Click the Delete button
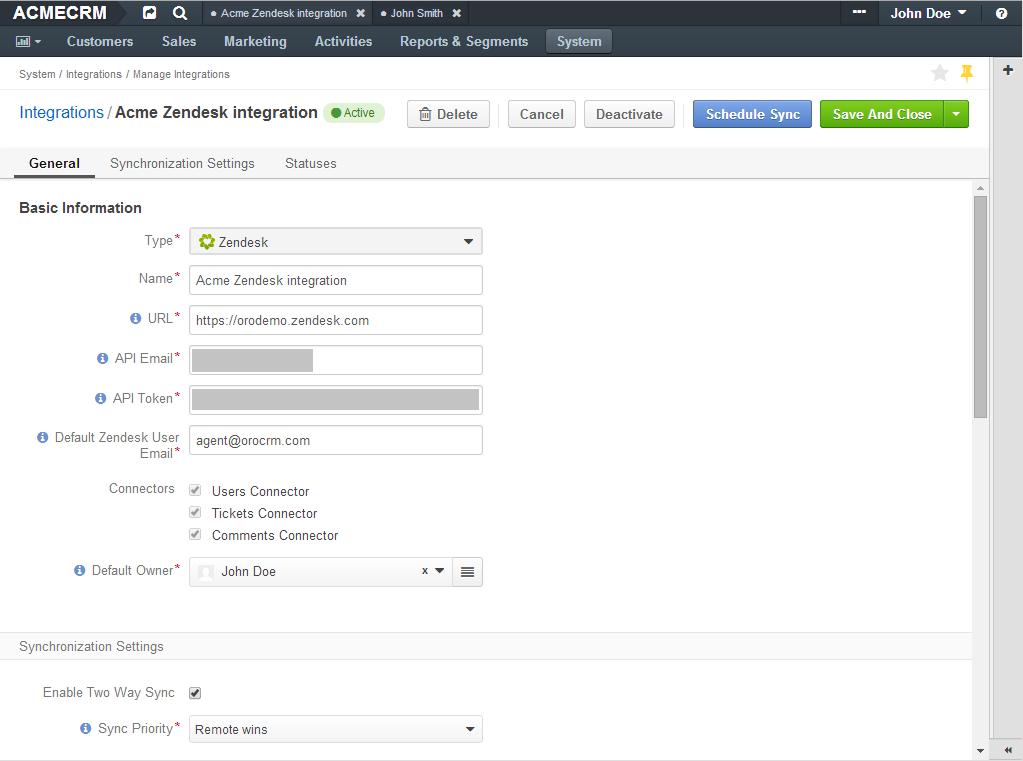Image resolution: width=1023 pixels, height=761 pixels. click(x=448, y=114)
